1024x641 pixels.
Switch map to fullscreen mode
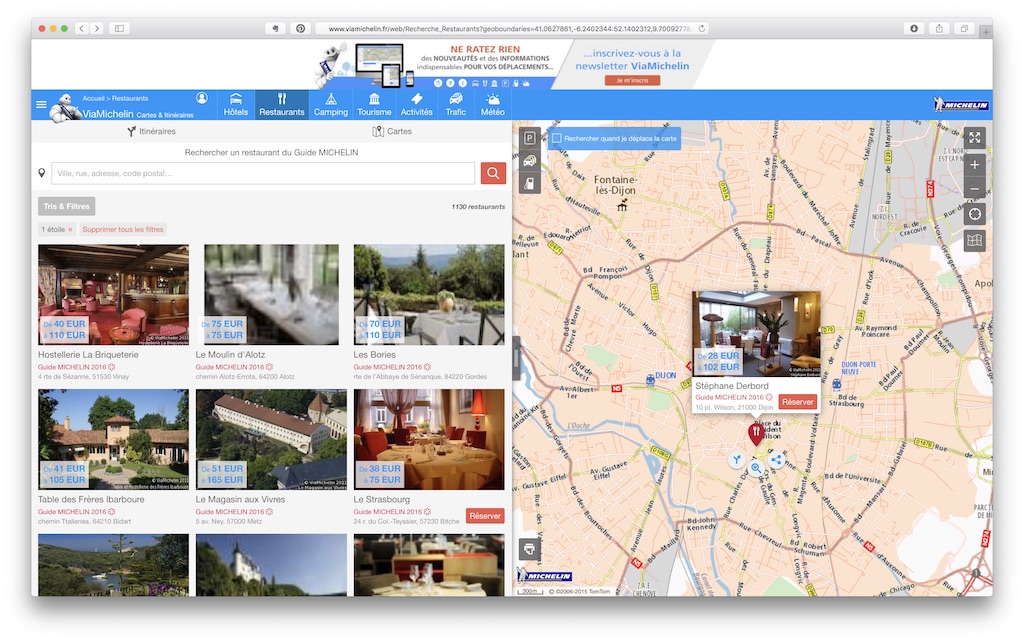point(975,138)
